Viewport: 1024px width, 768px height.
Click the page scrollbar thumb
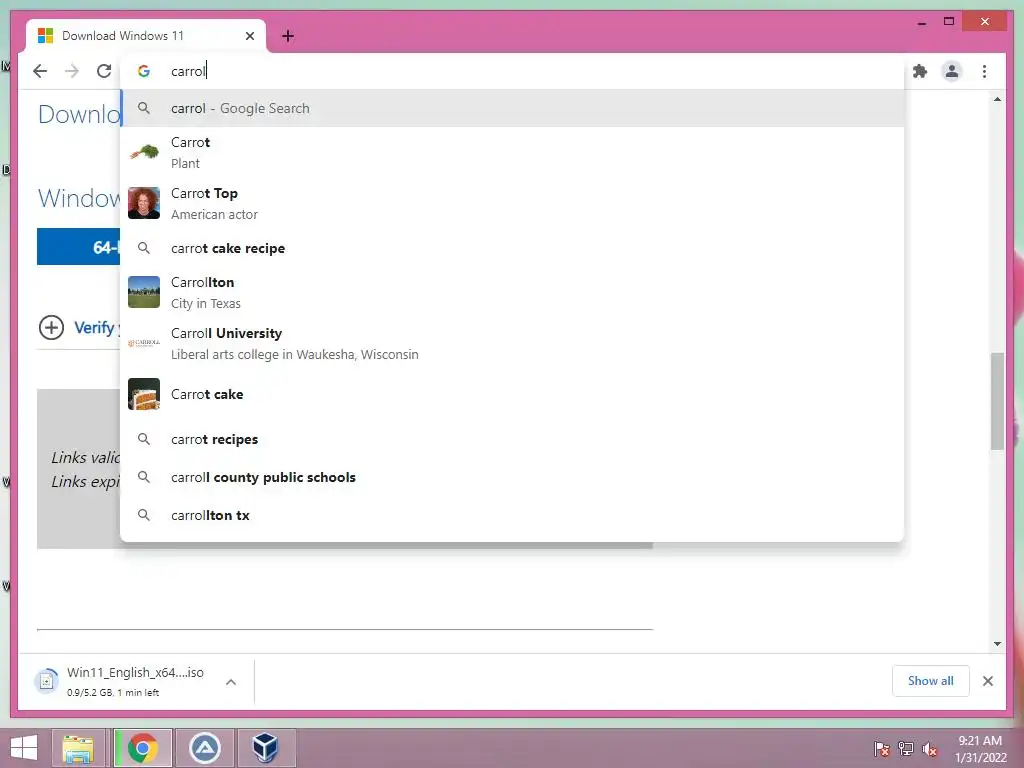[997, 401]
